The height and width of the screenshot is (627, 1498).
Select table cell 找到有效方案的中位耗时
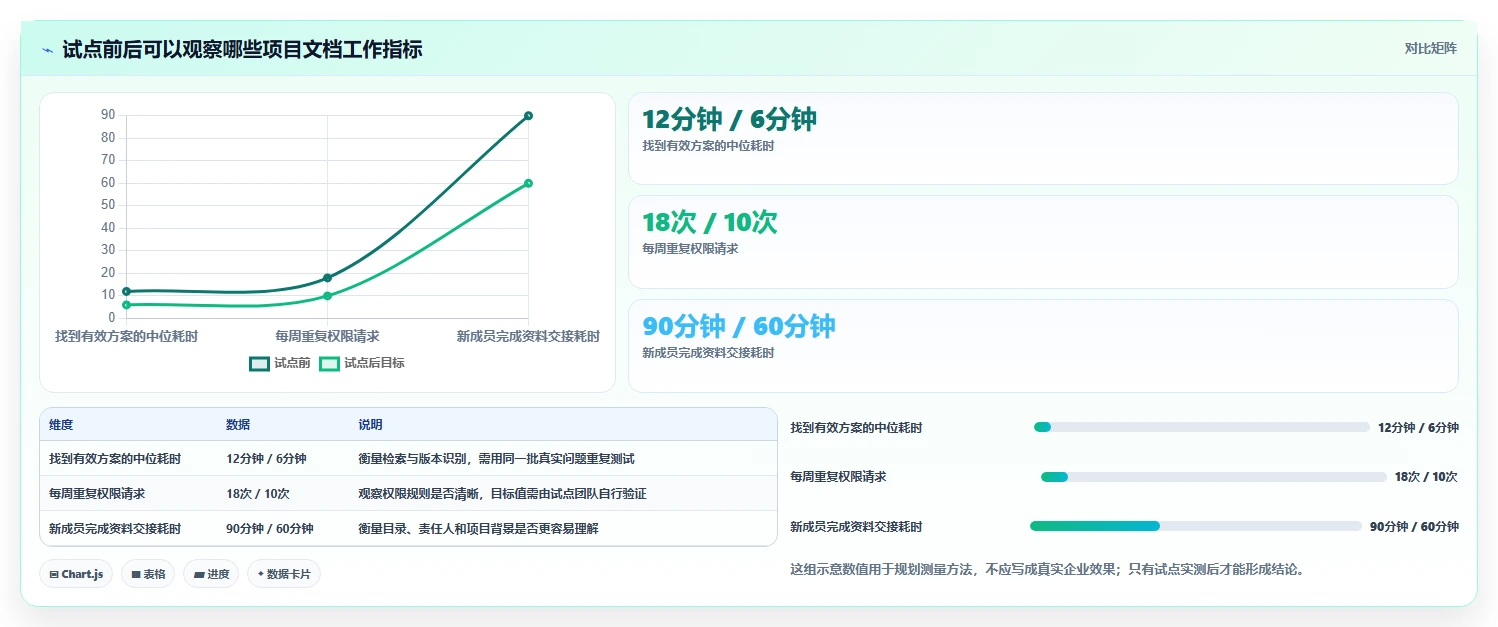coord(115,459)
